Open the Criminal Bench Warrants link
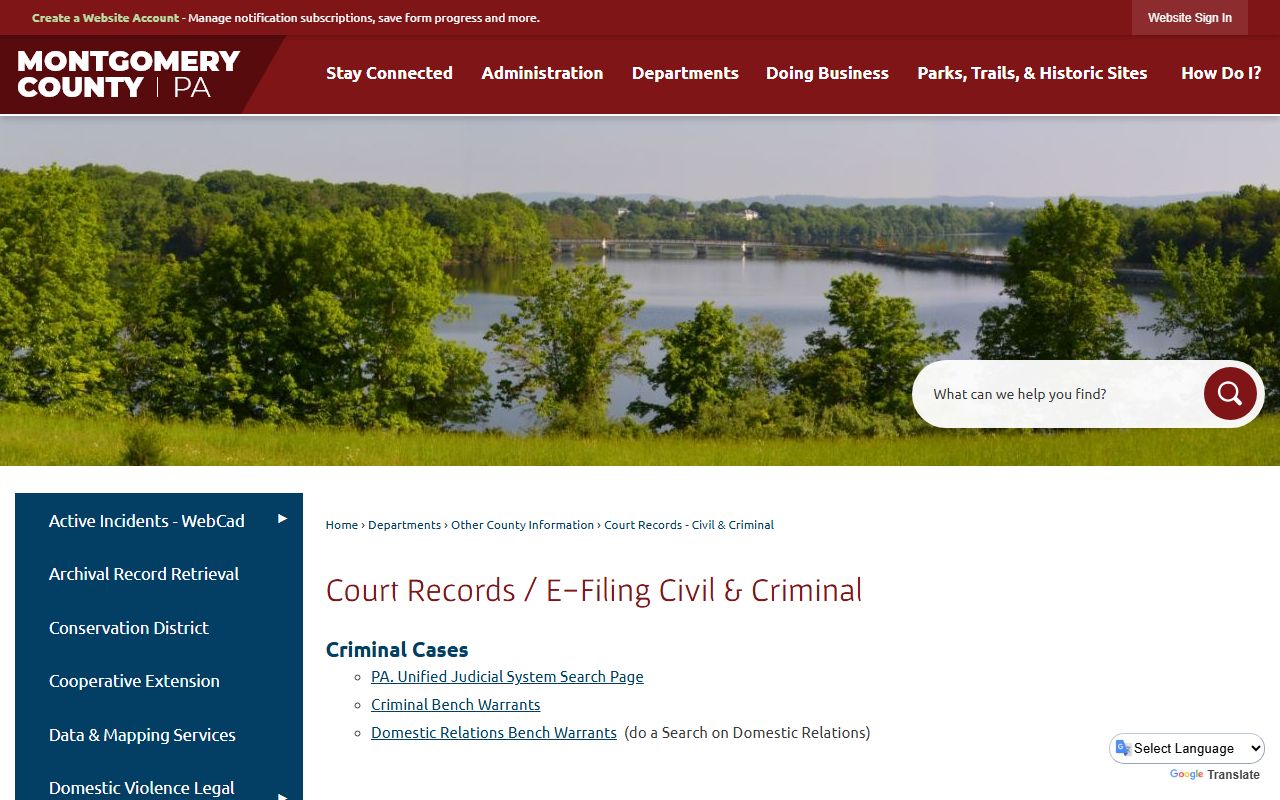 (x=455, y=705)
